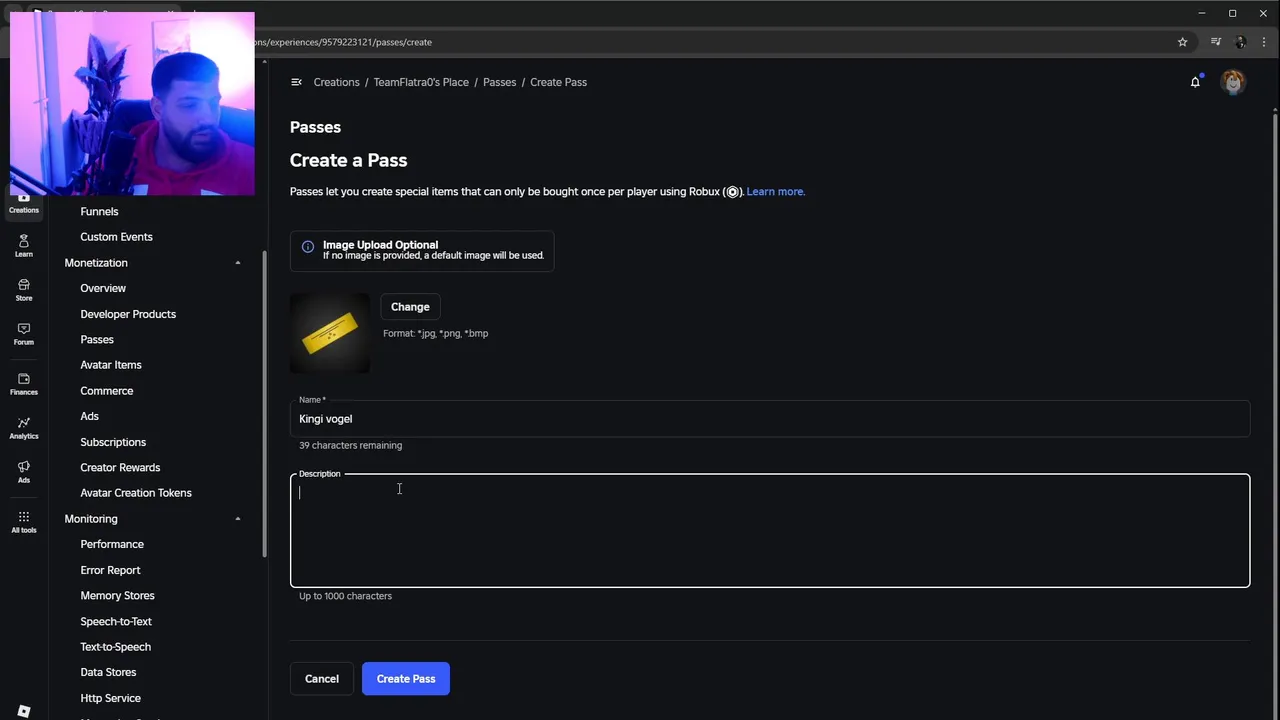Click the Create Pass button

405,679
